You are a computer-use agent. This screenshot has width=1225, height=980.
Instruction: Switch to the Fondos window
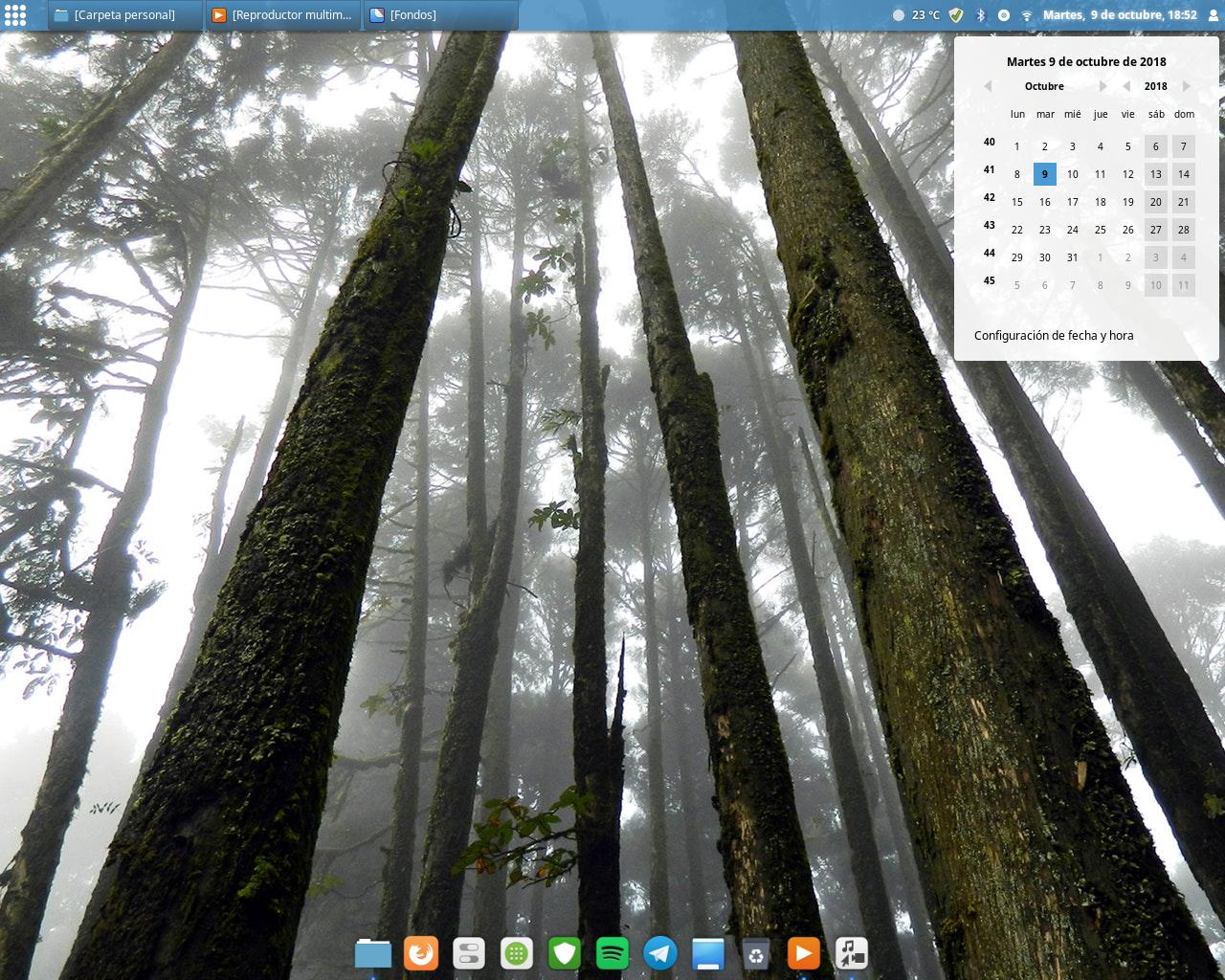point(441,15)
